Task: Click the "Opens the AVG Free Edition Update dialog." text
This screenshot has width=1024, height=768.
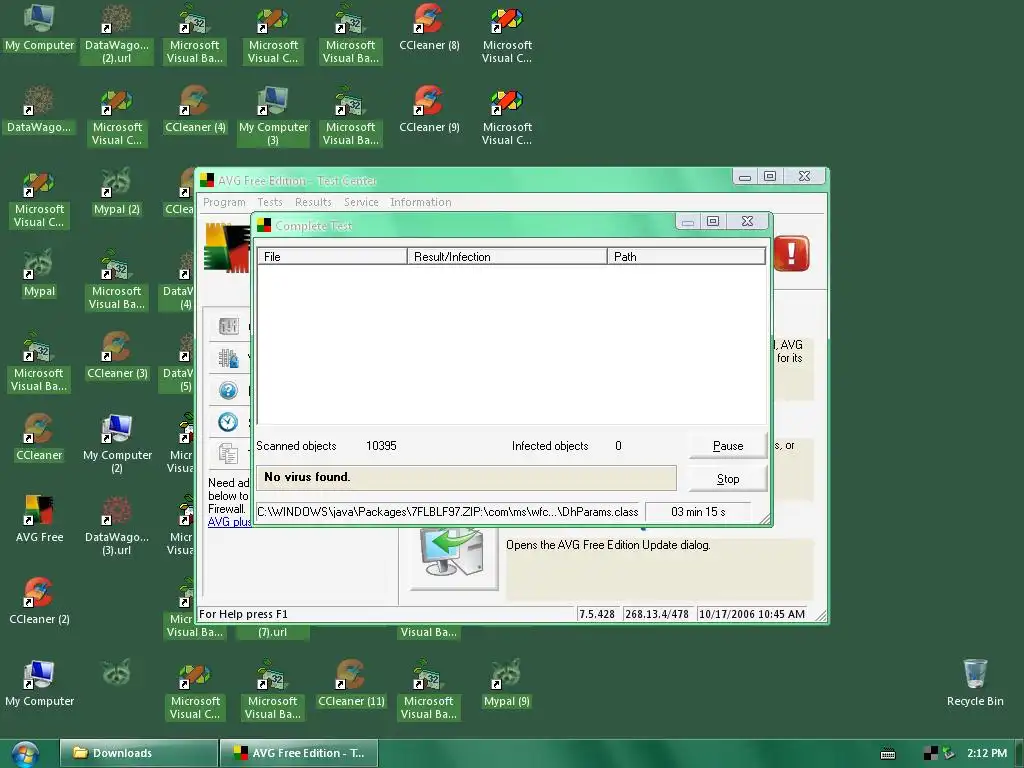Action: [608, 545]
